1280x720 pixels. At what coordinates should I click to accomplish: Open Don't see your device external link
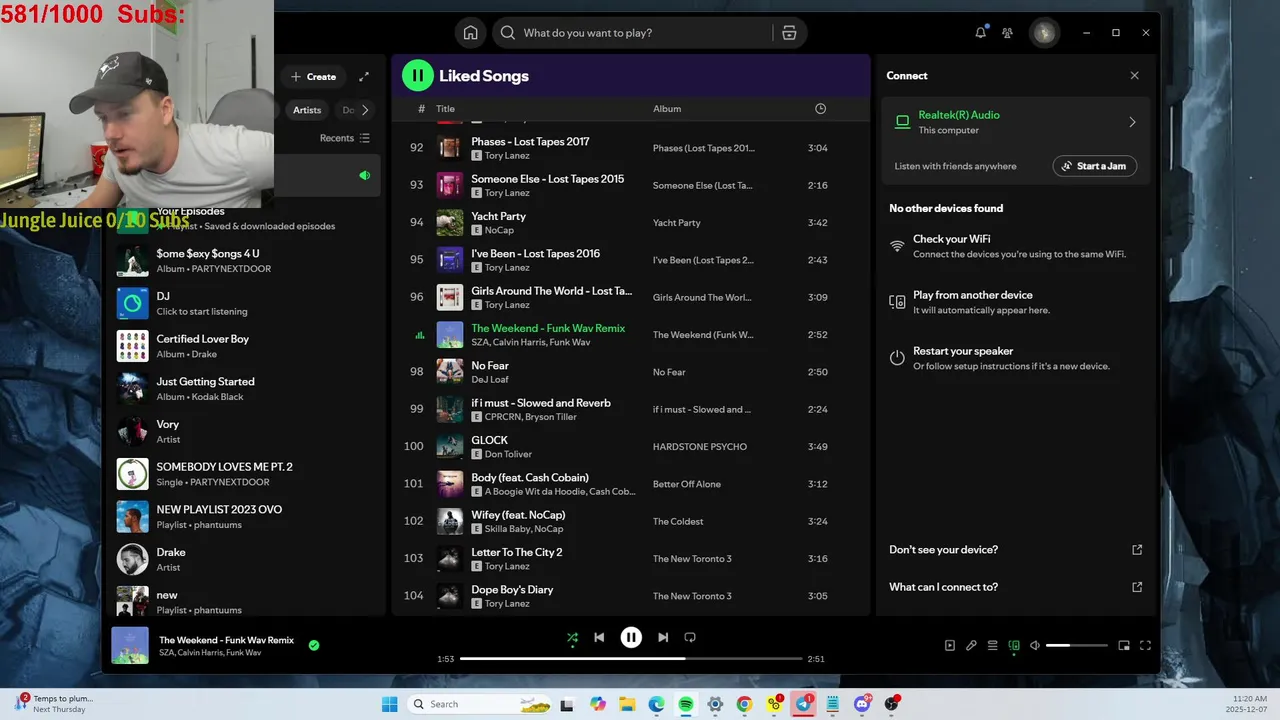pos(1137,550)
